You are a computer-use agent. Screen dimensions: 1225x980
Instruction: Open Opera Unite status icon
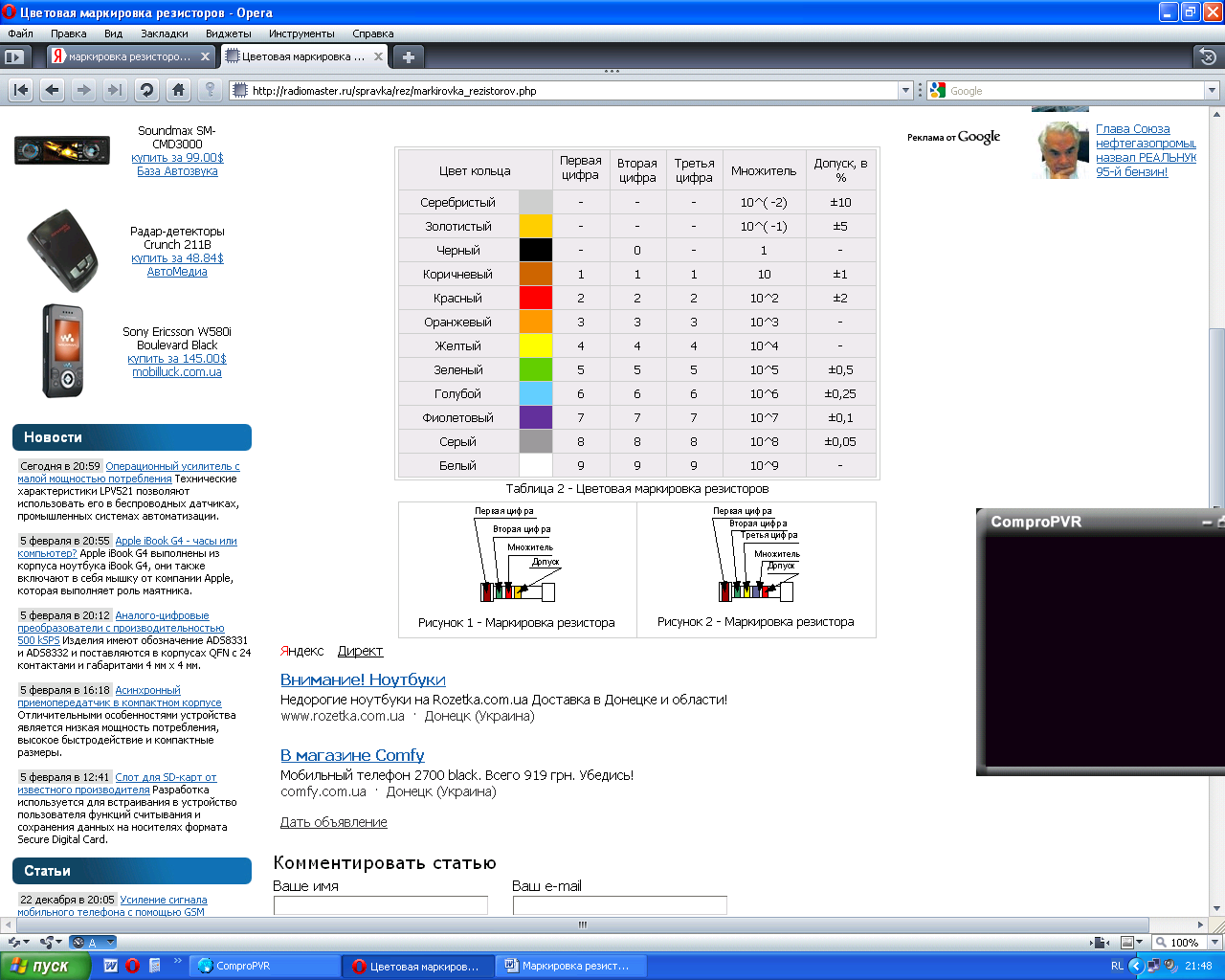pos(48,943)
